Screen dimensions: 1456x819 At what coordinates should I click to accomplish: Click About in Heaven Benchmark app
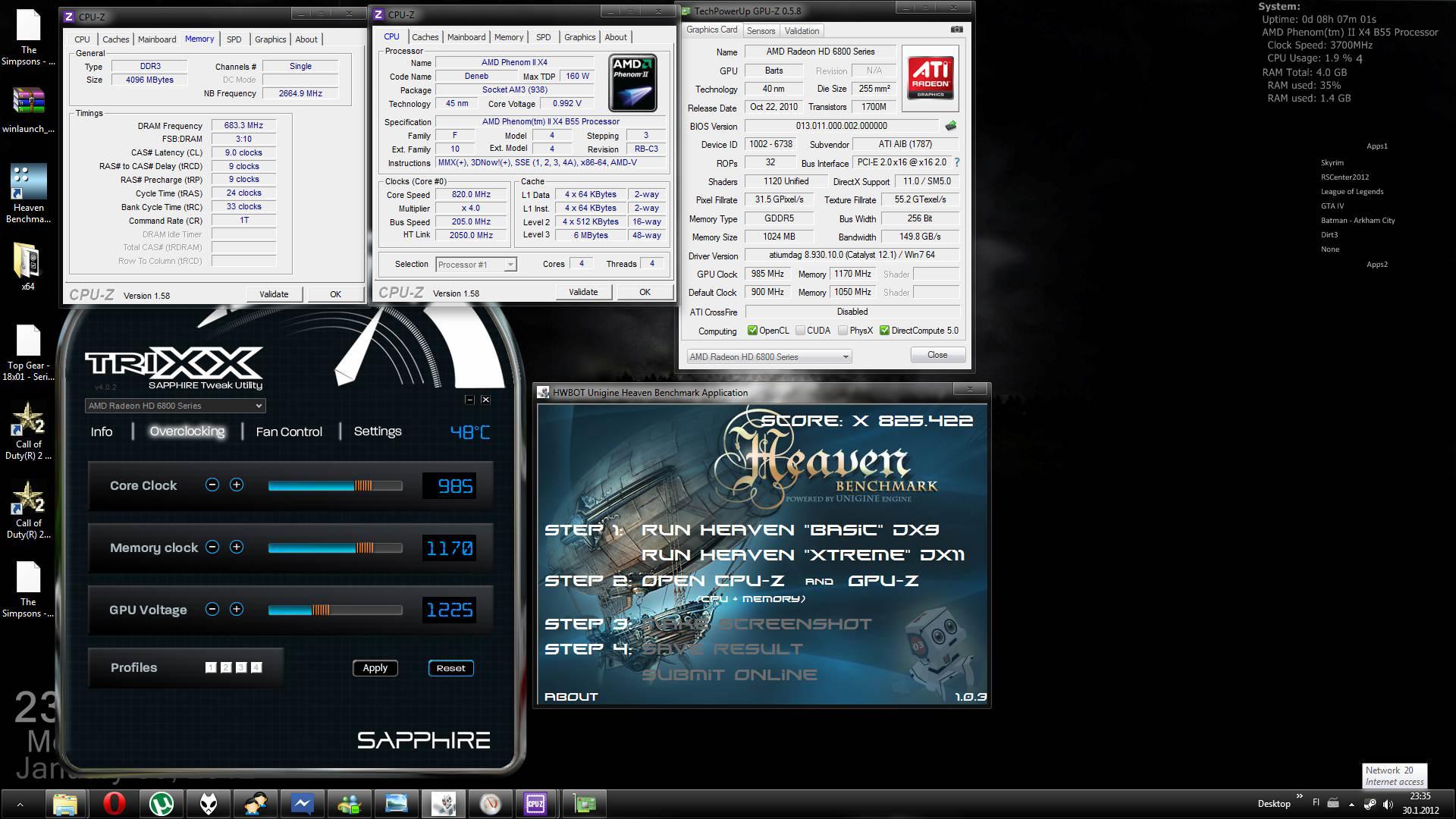[571, 697]
